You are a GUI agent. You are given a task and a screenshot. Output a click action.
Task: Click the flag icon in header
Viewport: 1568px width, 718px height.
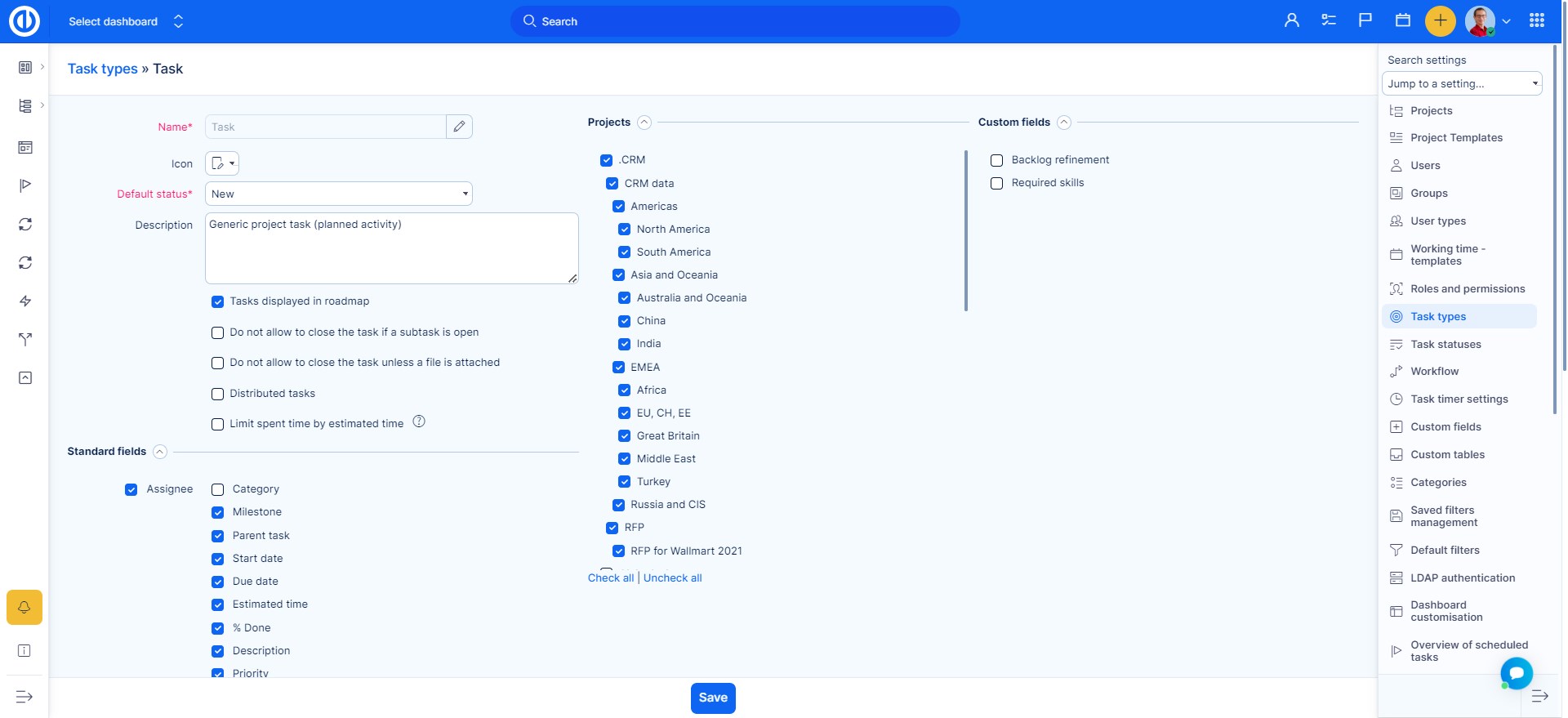1365,21
